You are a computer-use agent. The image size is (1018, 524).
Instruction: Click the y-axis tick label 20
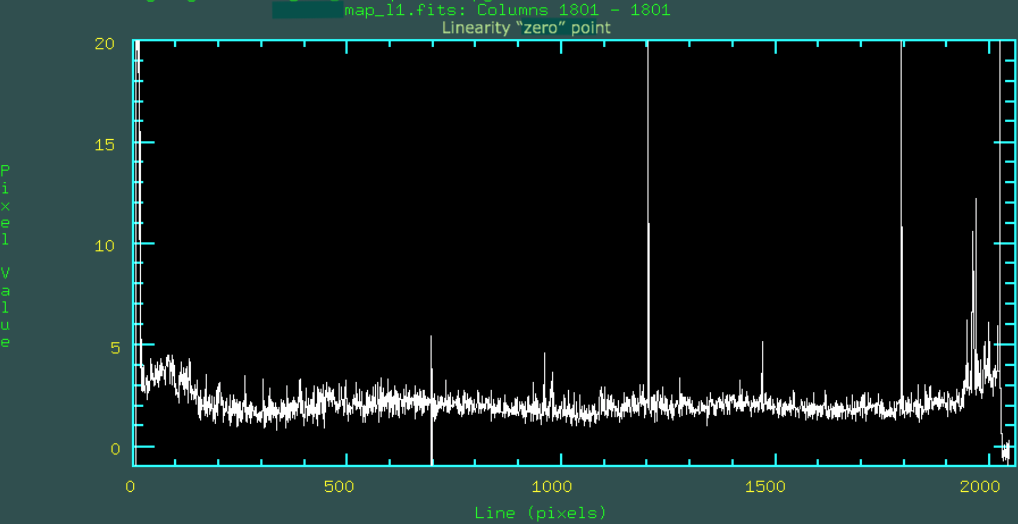pos(105,44)
